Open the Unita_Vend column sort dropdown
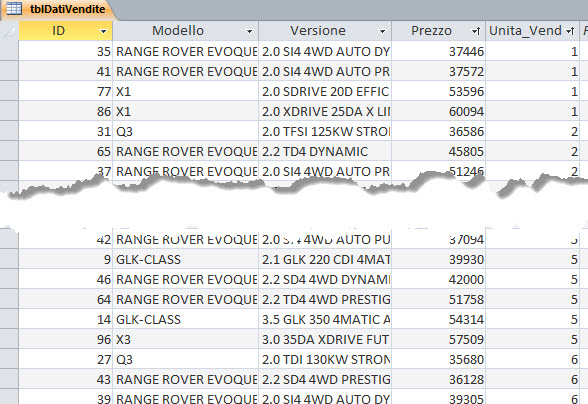The height and width of the screenshot is (404, 588). point(570,31)
